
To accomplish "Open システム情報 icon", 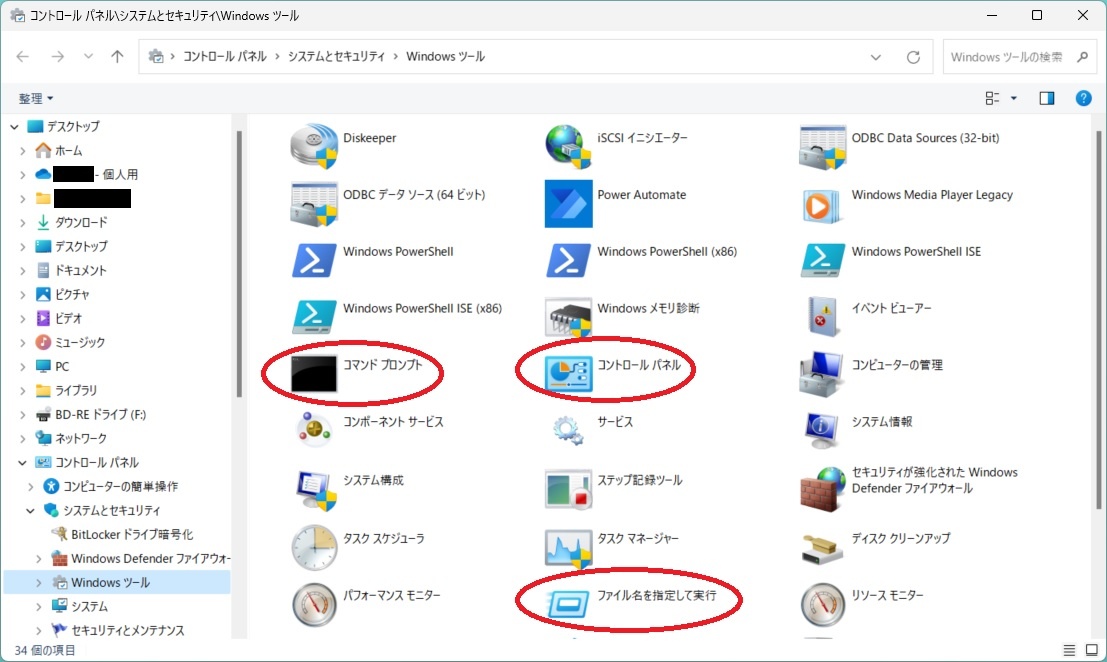I will point(822,430).
